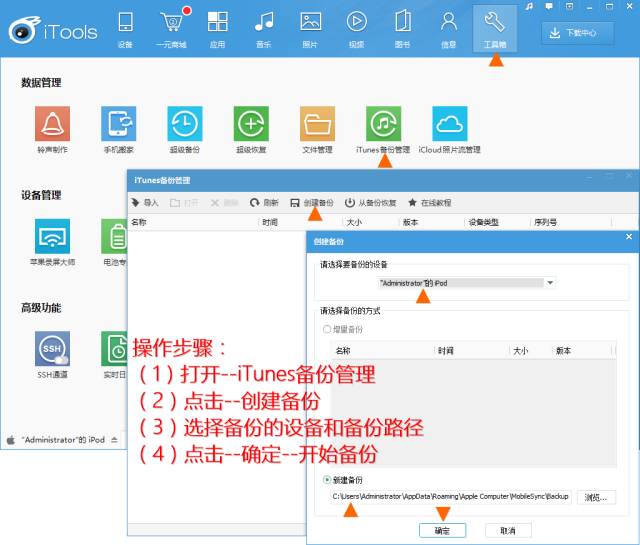Launch 手机搬家 phone transfer tool
The width and height of the screenshot is (640, 545).
click(x=118, y=130)
